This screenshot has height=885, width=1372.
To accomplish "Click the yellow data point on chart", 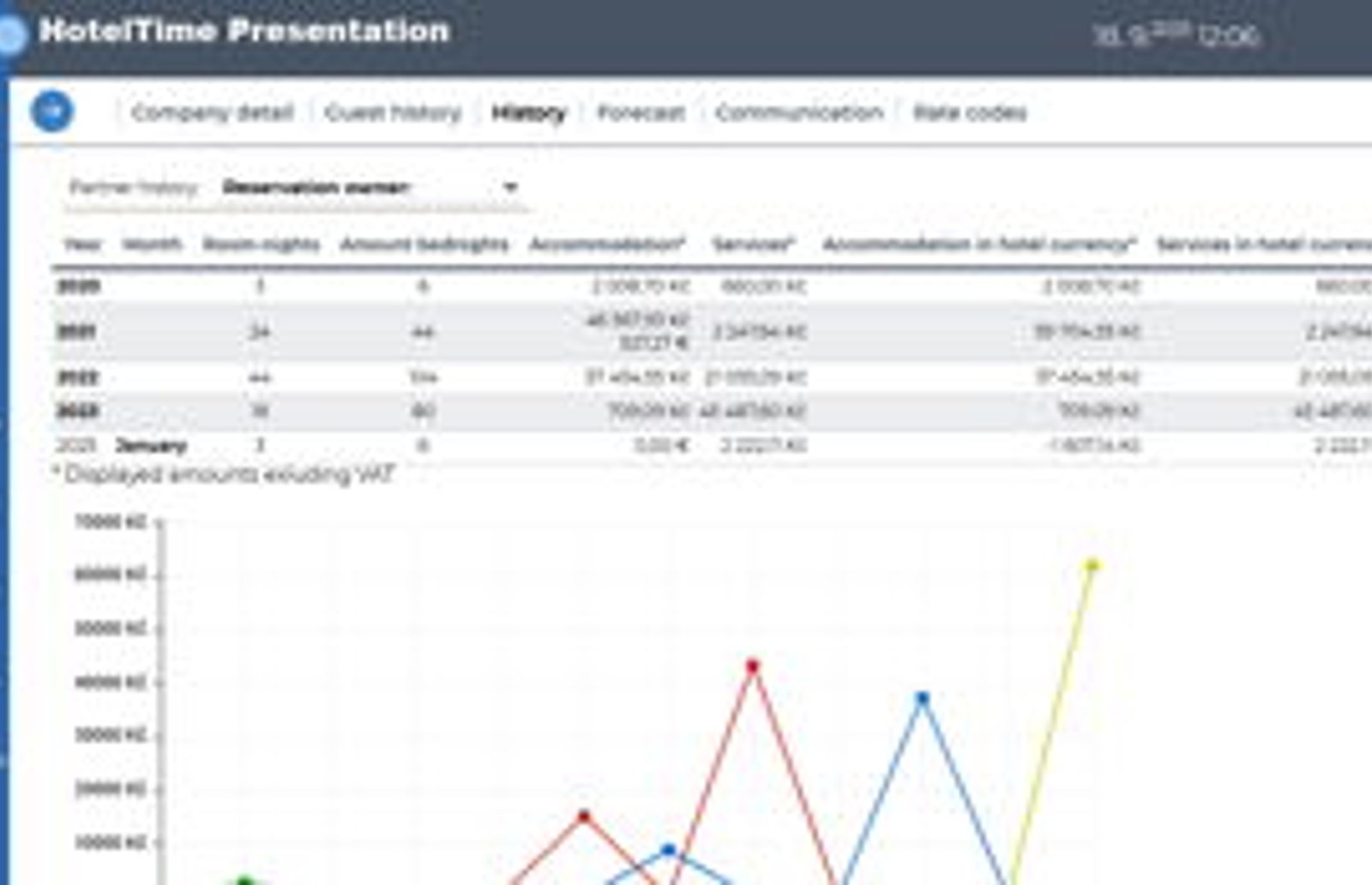I will pyautogui.click(x=1092, y=565).
